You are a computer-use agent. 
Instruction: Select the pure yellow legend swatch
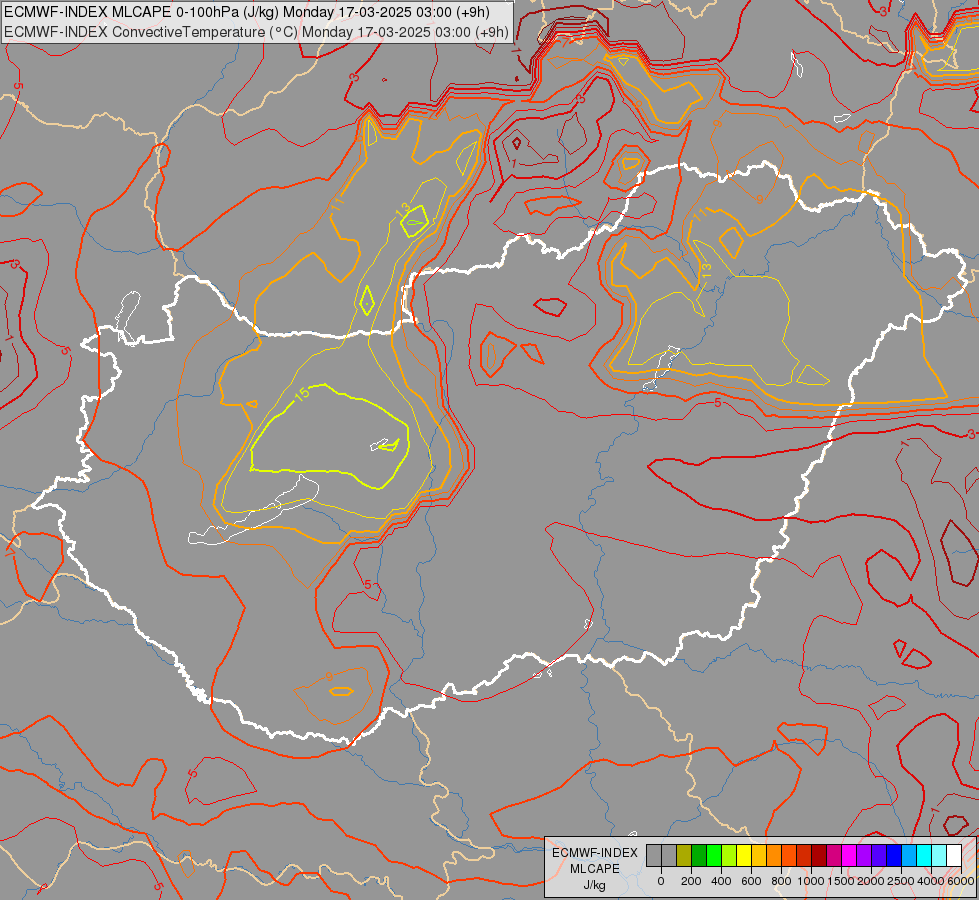pos(744,856)
